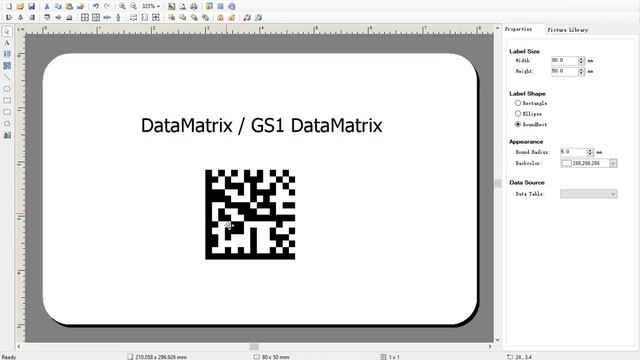Zoom out of the label canvas

[x=133, y=6]
